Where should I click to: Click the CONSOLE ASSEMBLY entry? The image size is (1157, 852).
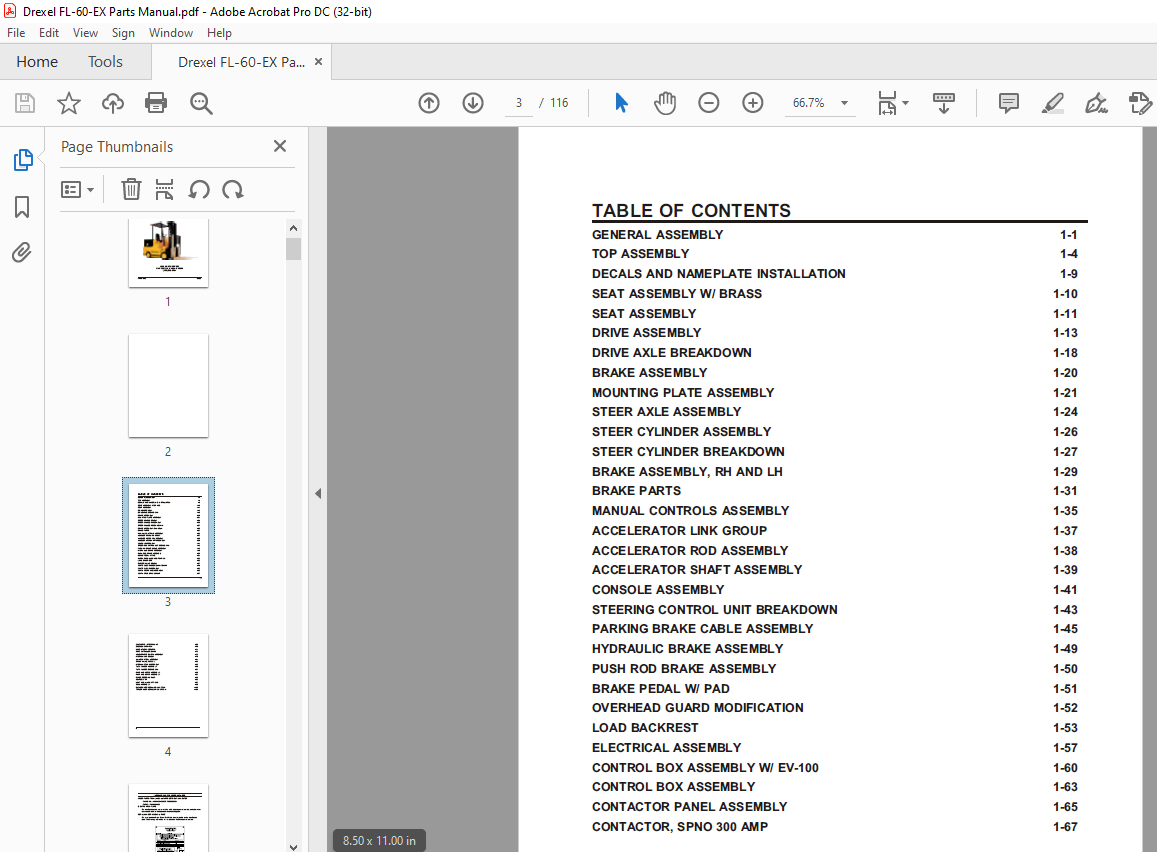point(657,589)
